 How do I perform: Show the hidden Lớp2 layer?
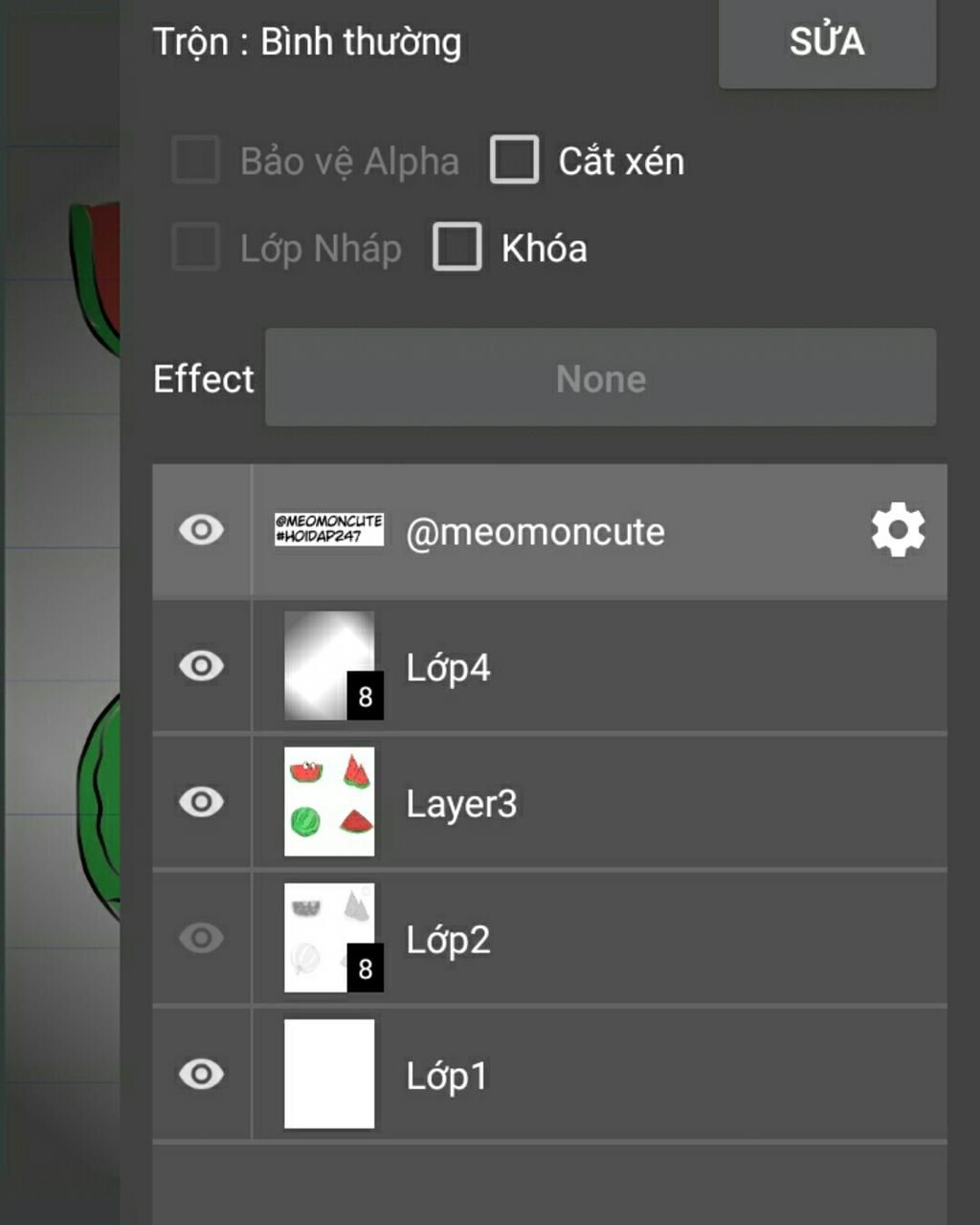click(x=201, y=938)
